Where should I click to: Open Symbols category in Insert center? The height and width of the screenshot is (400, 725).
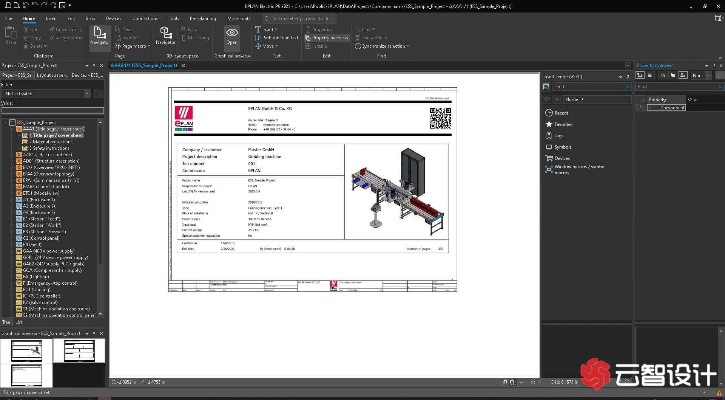(x=563, y=146)
